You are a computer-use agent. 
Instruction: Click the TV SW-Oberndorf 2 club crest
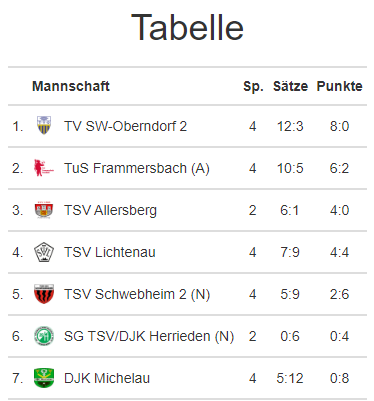tap(44, 125)
